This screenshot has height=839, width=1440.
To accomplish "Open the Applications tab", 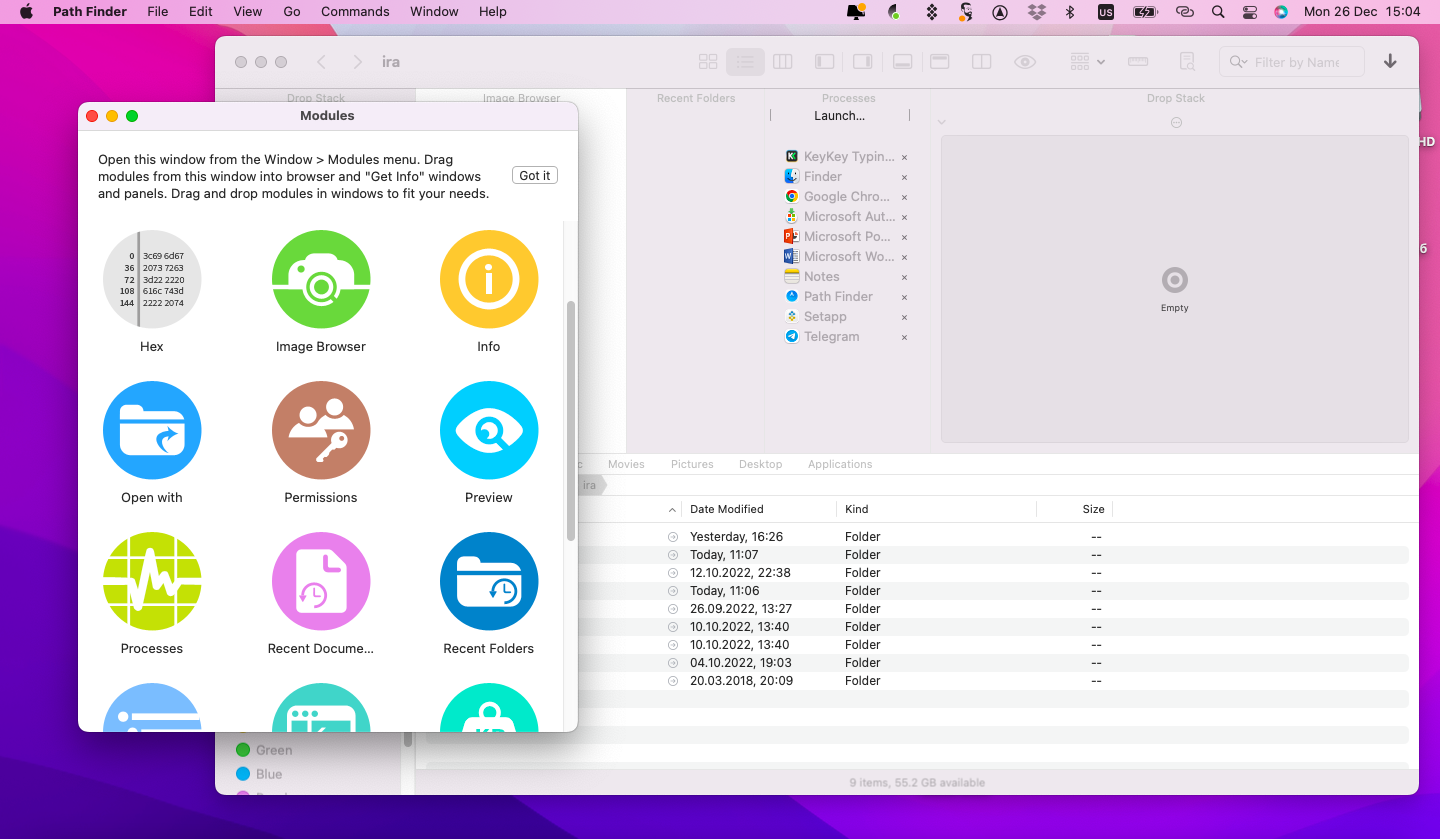I will [840, 464].
